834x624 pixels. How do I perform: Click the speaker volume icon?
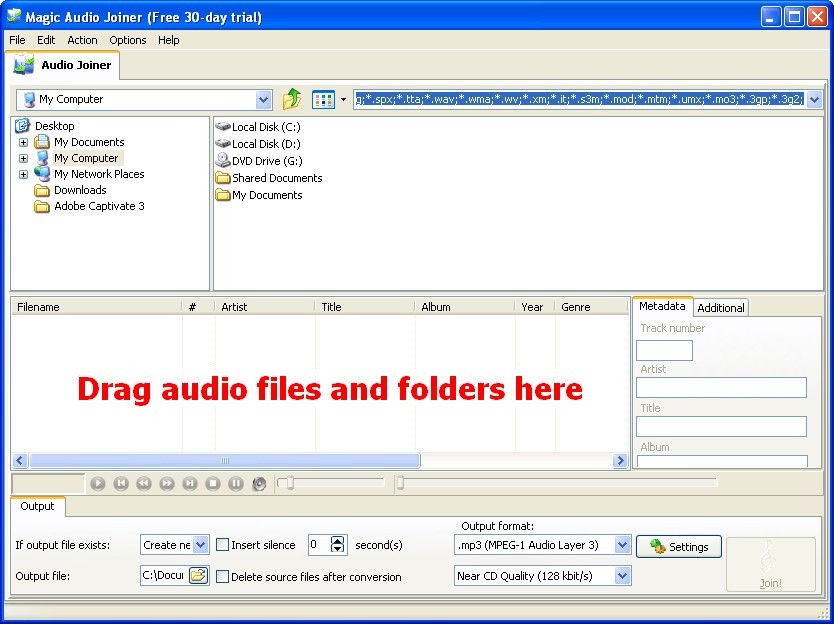[x=259, y=484]
